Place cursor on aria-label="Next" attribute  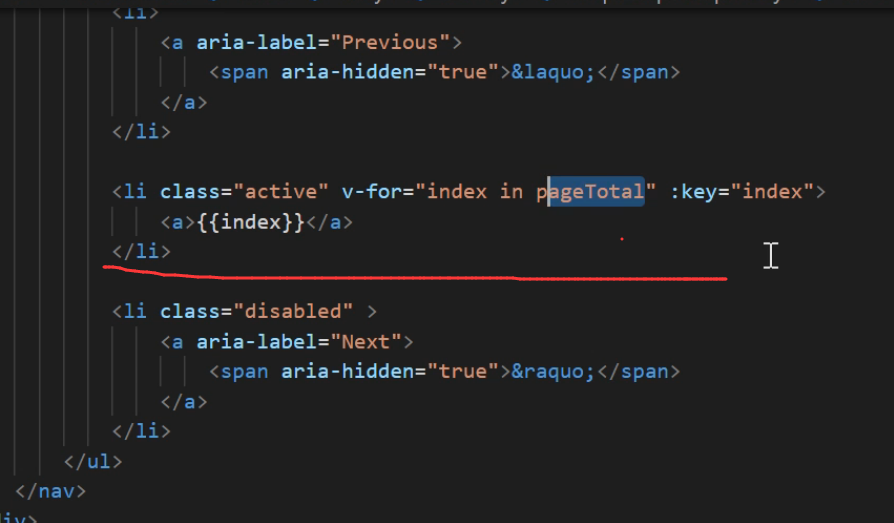coord(299,341)
